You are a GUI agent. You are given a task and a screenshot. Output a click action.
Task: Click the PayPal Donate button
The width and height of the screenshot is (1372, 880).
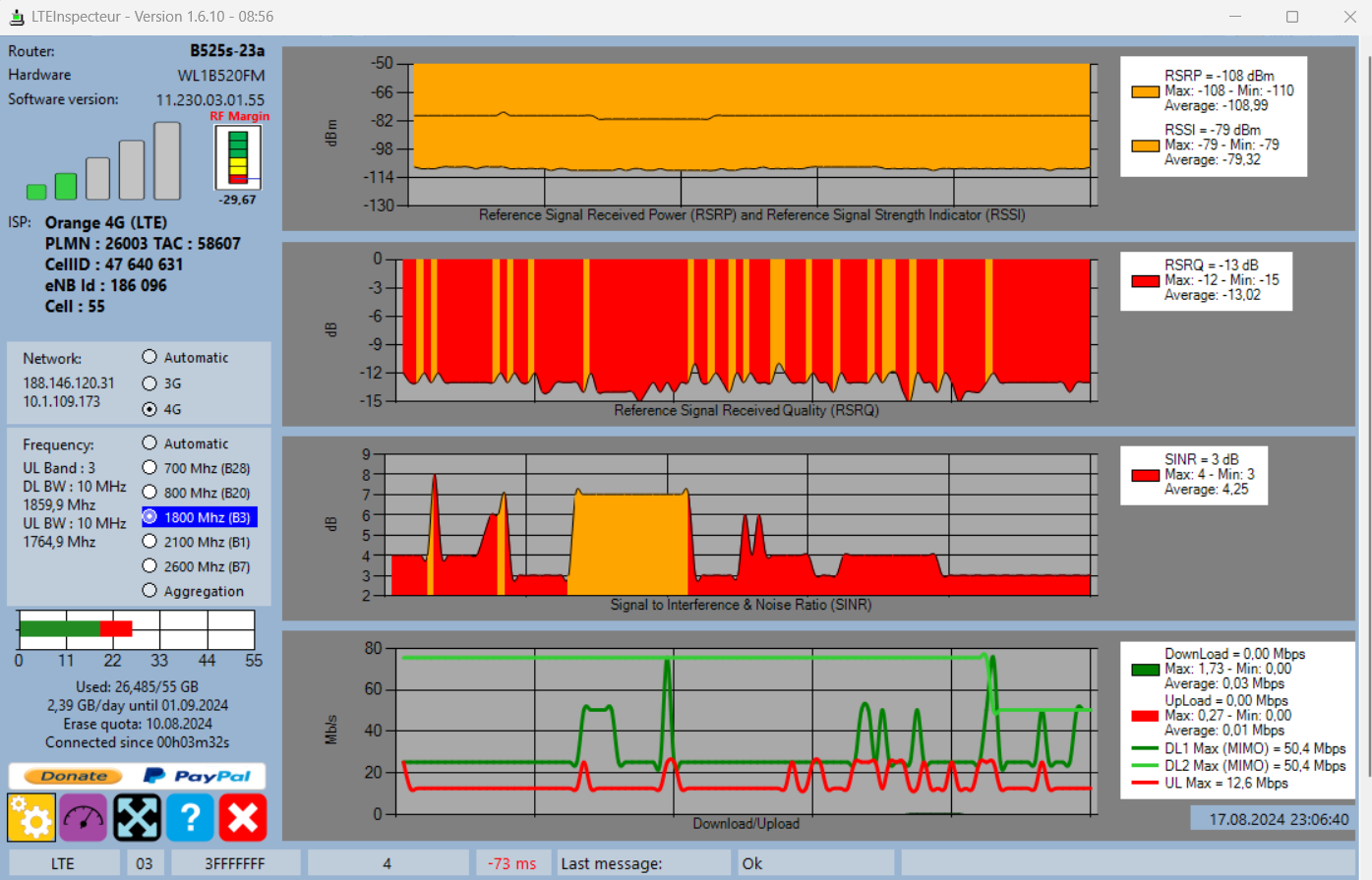137,776
